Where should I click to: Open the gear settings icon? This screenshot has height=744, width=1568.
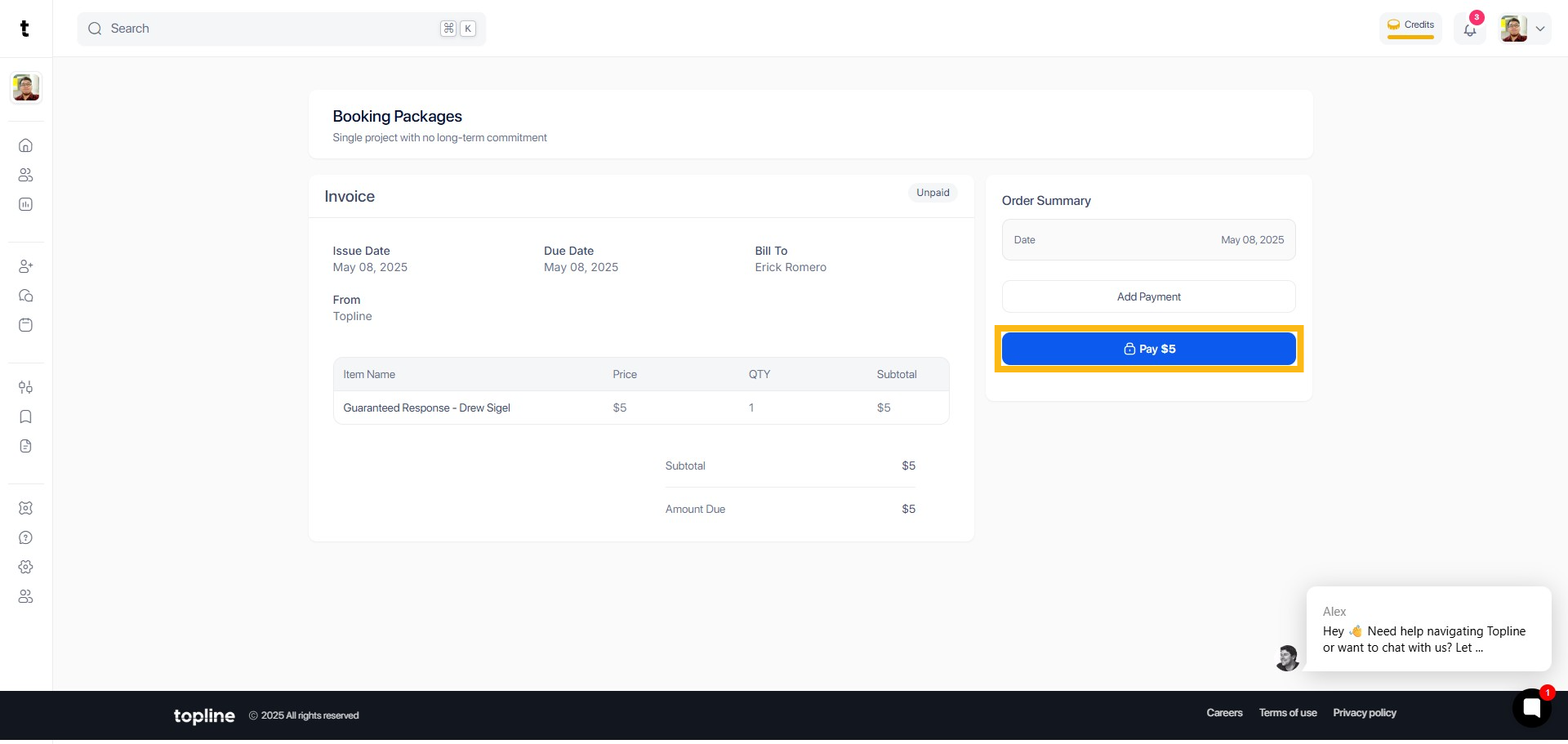click(x=26, y=567)
